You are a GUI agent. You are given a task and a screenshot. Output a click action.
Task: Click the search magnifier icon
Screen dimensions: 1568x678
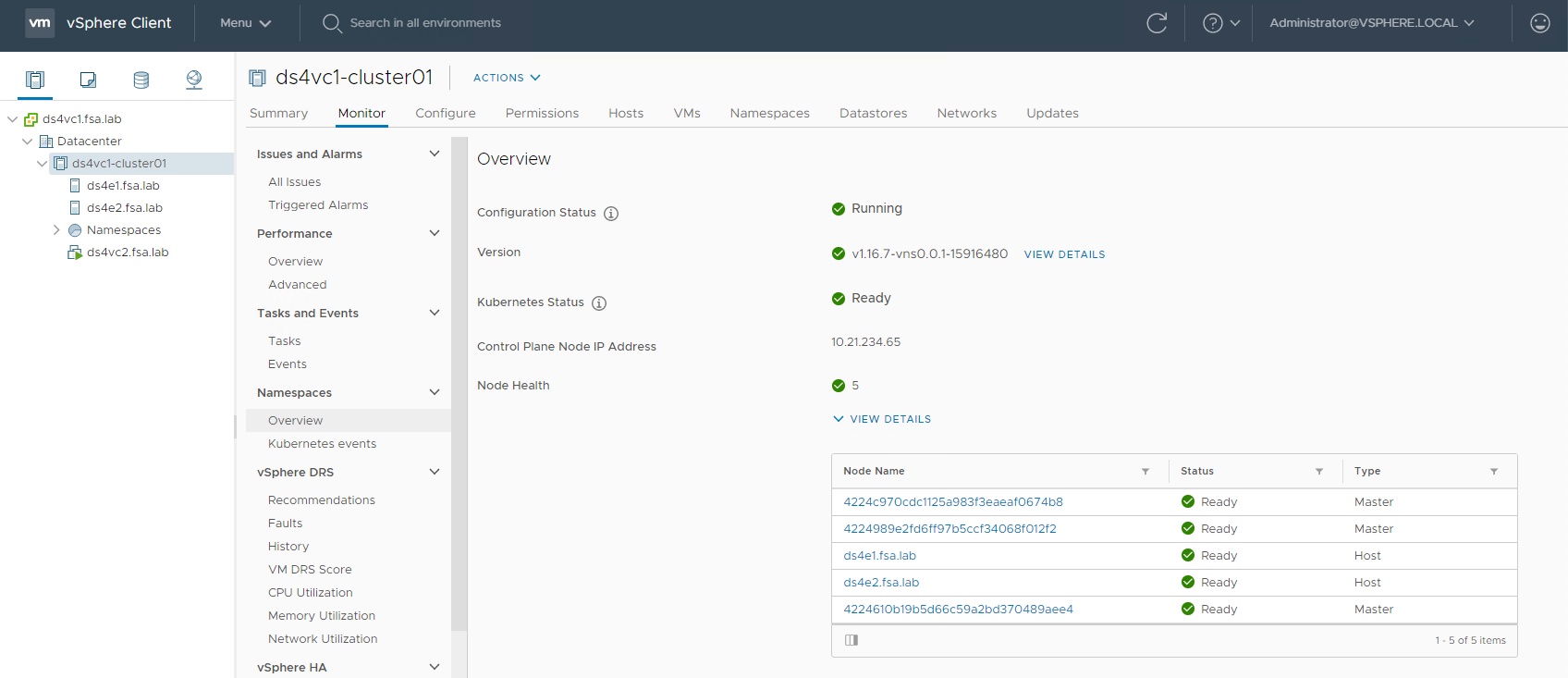(332, 23)
